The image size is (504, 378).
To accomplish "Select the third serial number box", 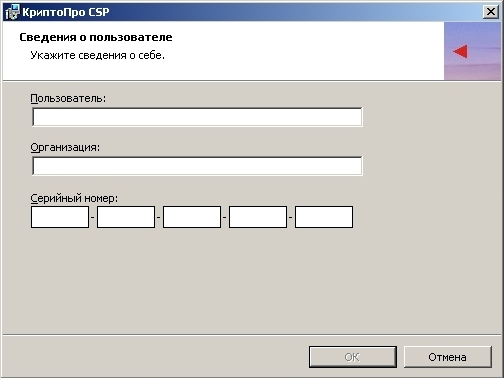I will click(192, 217).
